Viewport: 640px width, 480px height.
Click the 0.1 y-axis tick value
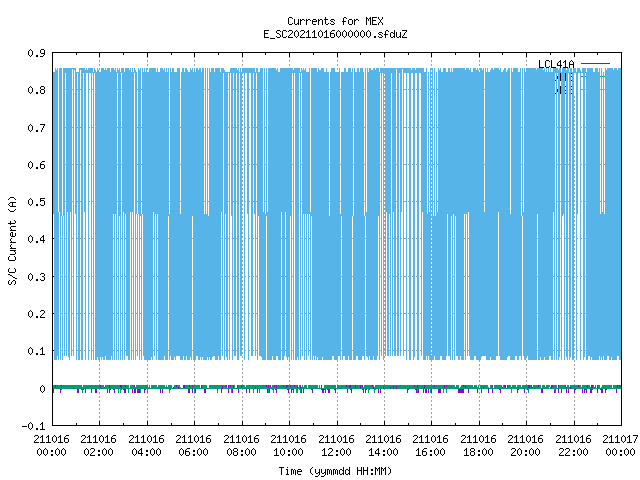(36, 351)
